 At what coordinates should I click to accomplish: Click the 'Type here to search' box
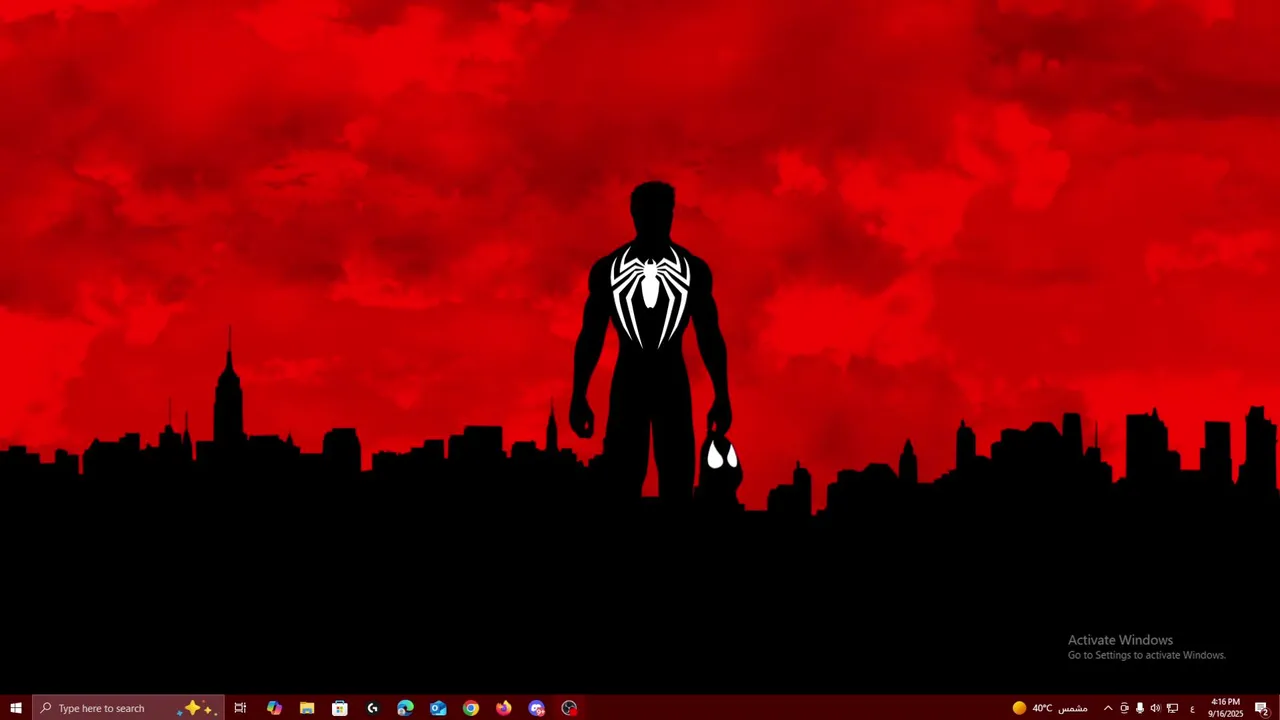point(128,708)
